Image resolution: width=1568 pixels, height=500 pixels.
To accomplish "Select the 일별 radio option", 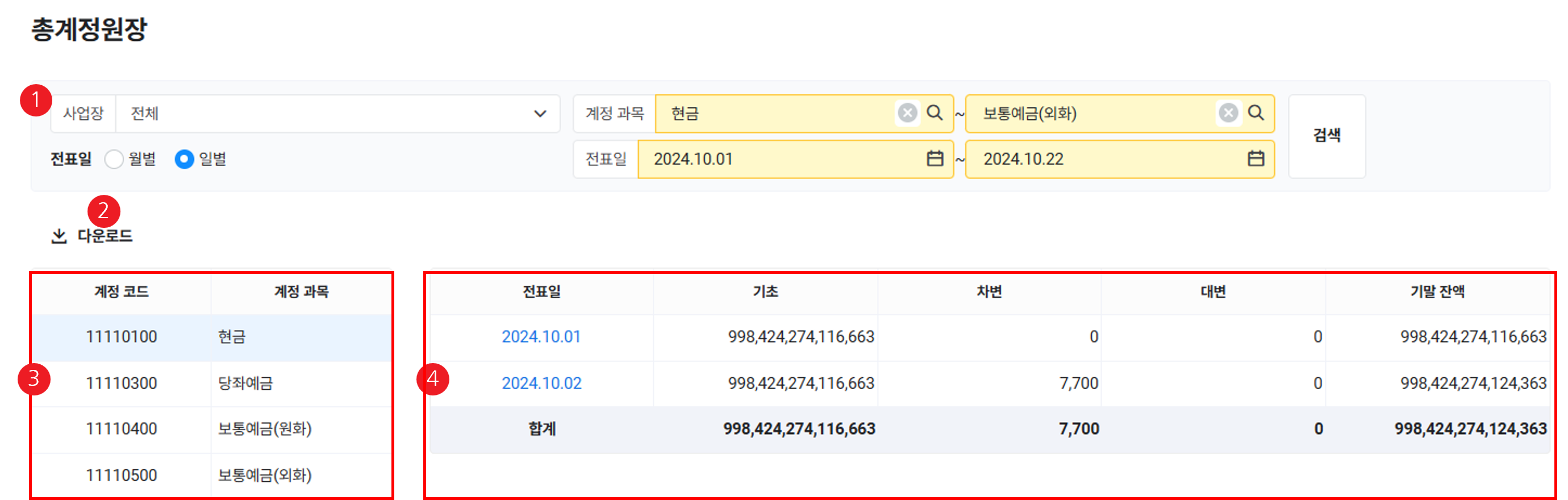I will pos(184,160).
